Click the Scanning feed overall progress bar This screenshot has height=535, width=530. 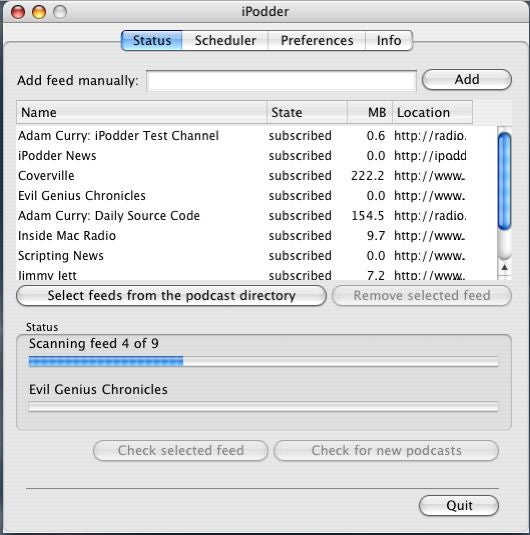click(x=263, y=361)
